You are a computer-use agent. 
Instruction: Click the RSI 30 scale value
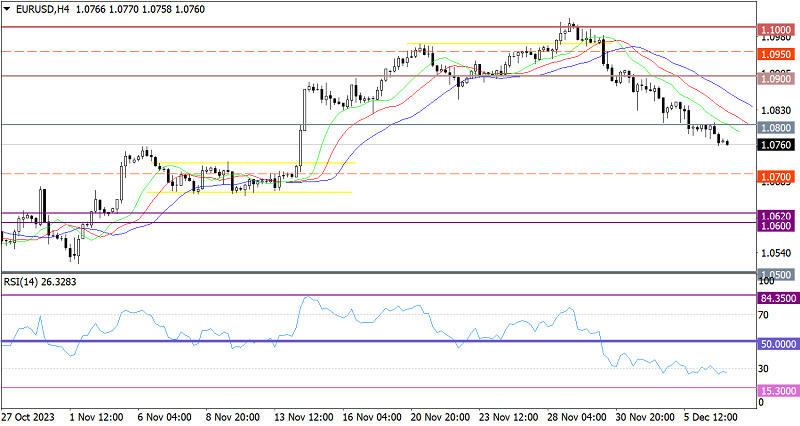click(764, 368)
